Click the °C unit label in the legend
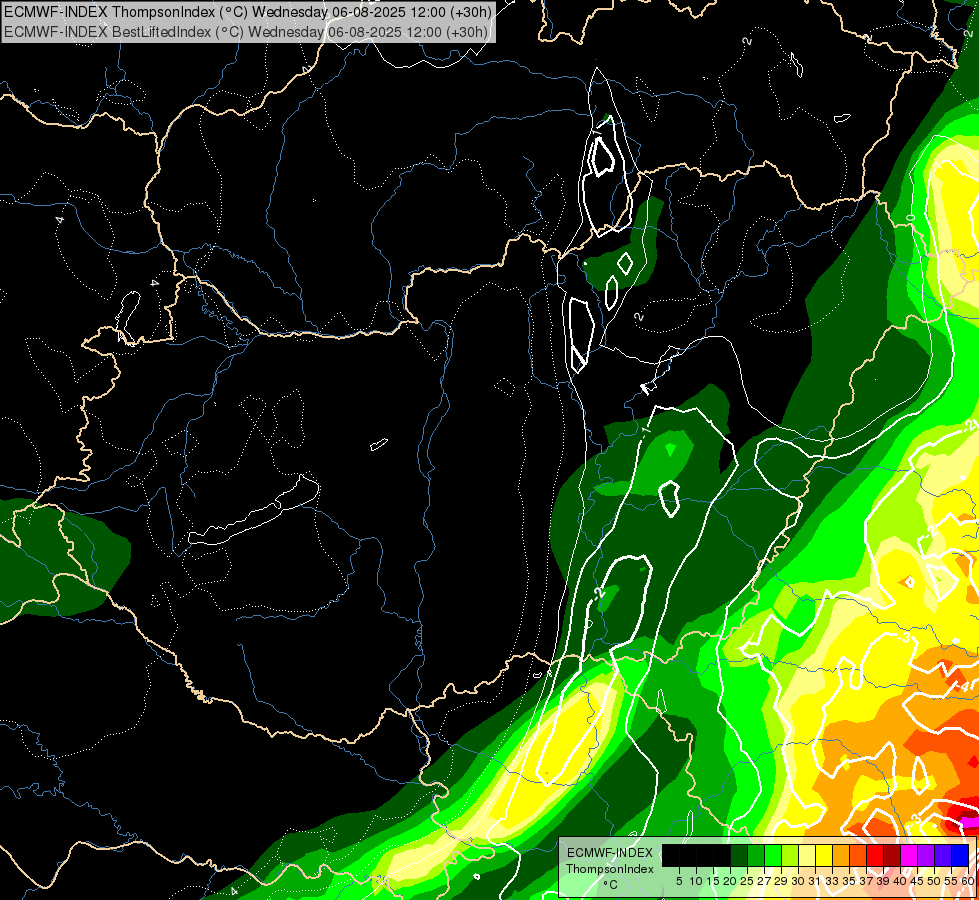The width and height of the screenshot is (979, 900). (x=610, y=885)
